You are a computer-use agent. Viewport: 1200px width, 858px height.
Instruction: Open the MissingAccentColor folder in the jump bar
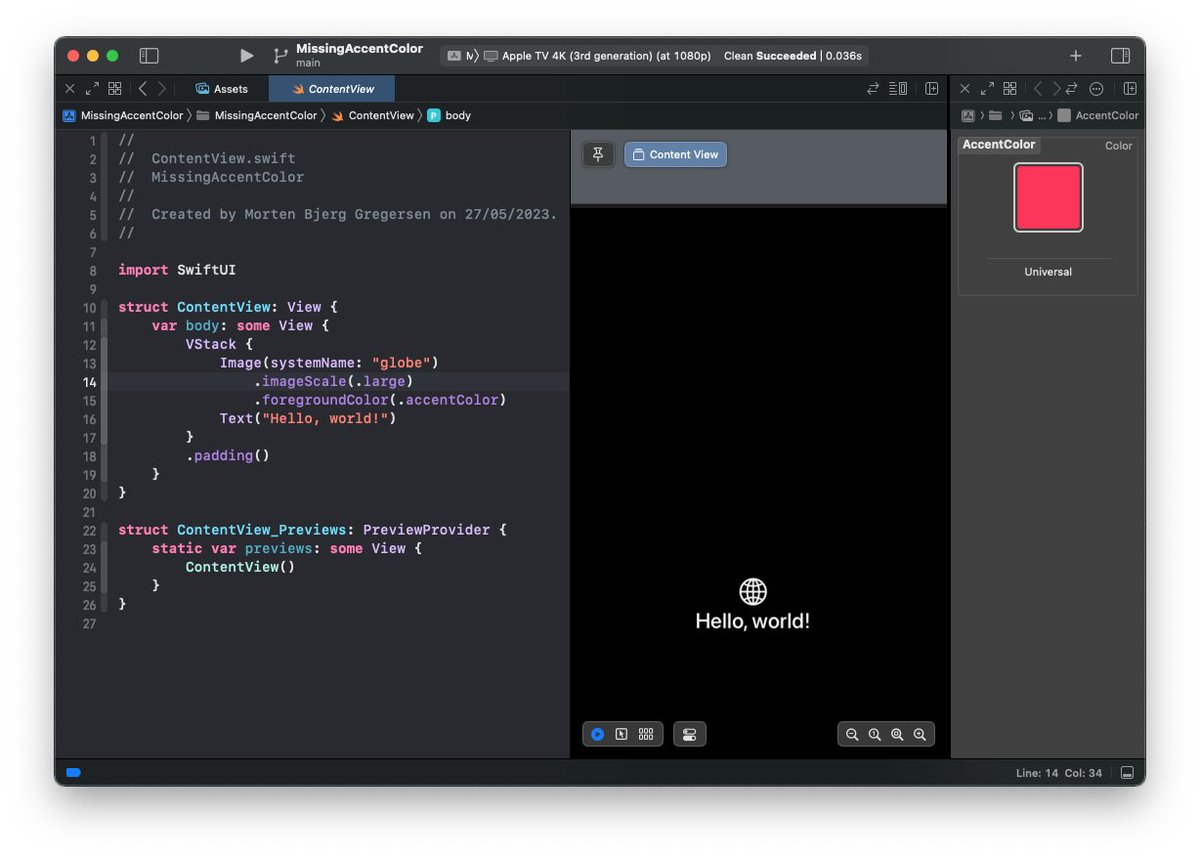(257, 116)
